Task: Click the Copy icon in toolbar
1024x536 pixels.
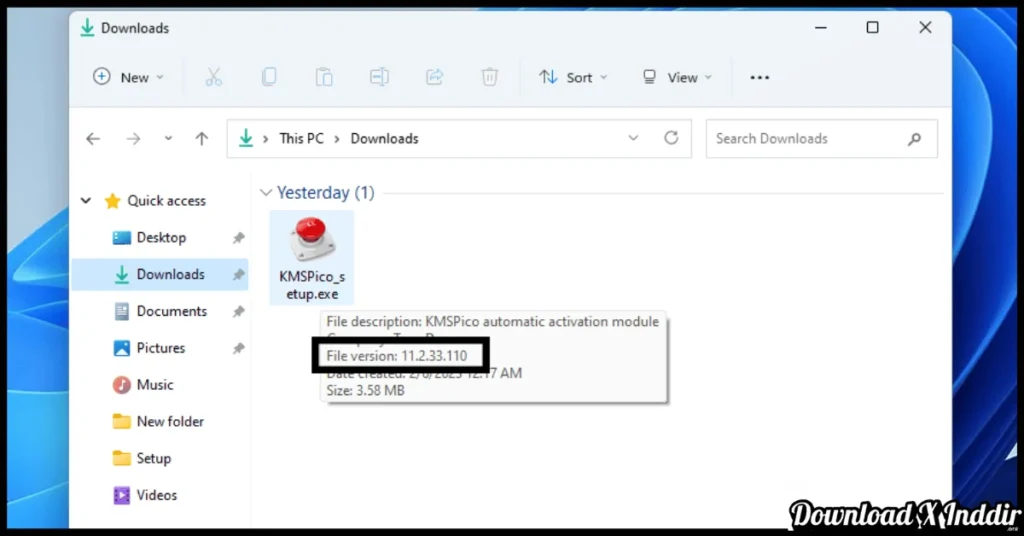Action: tap(269, 77)
